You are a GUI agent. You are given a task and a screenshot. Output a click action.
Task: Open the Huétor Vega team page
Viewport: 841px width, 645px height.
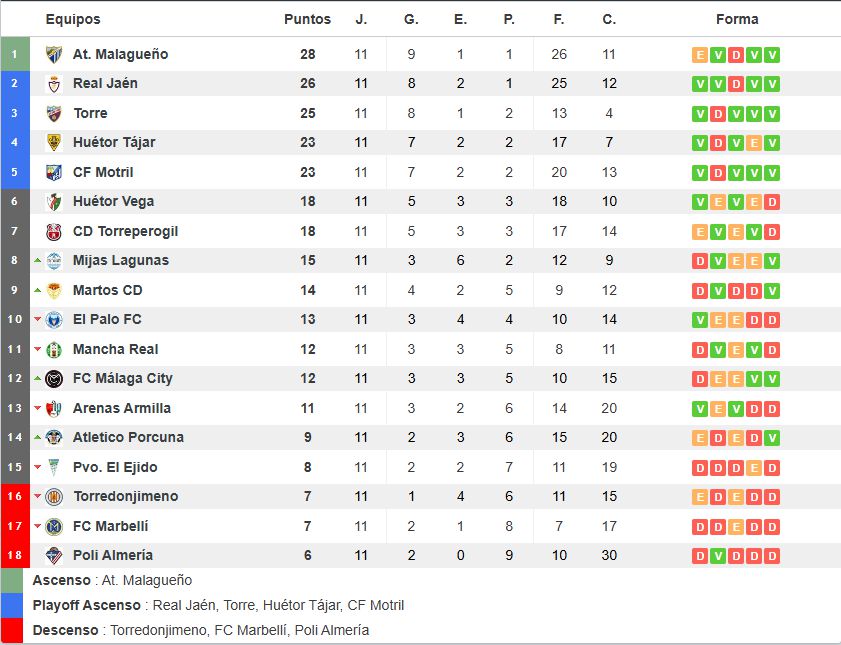[113, 202]
